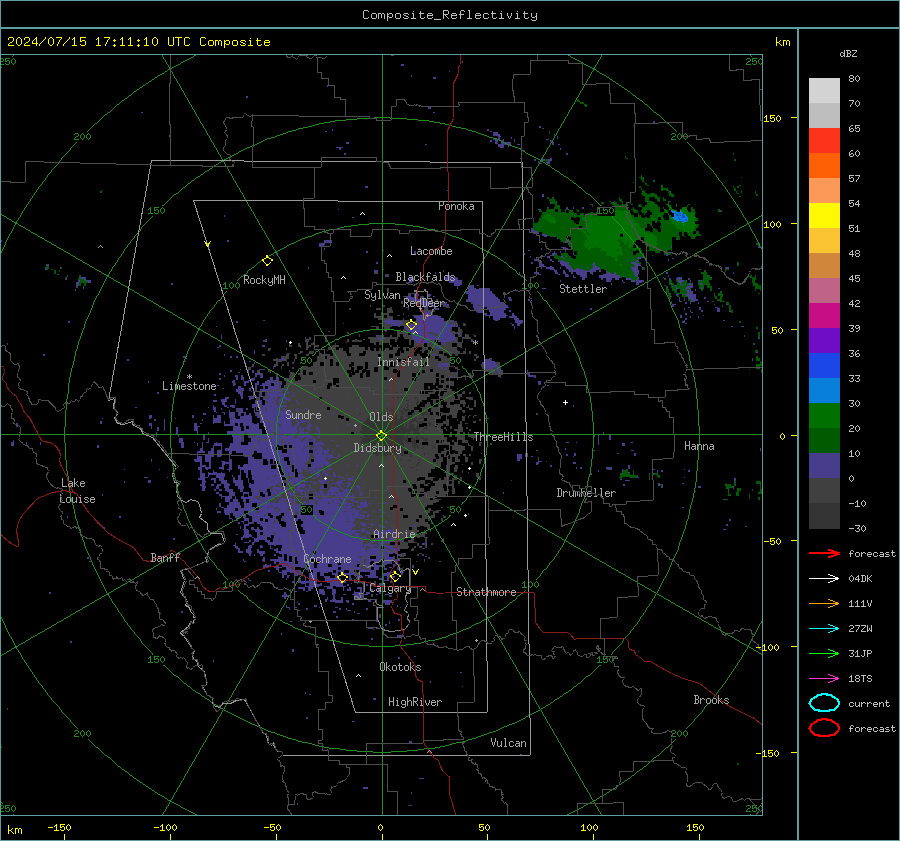Click the magenta 18TS arrow in the legend
This screenshot has width=900, height=841.
coord(824,679)
